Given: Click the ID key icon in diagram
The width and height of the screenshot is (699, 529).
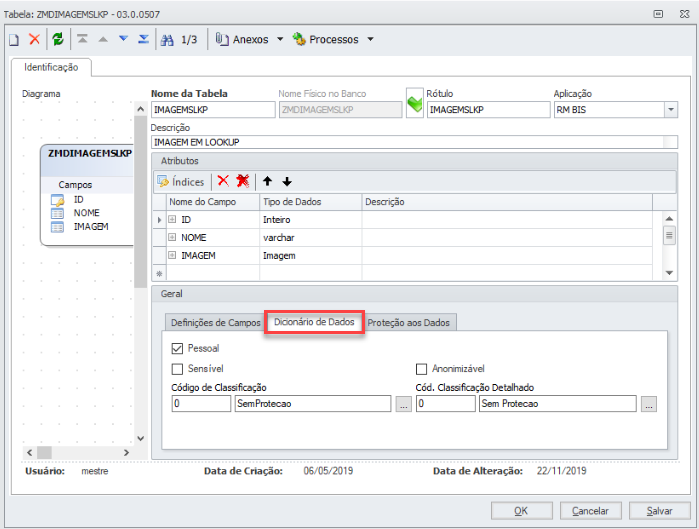Looking at the screenshot, I should click(58, 200).
